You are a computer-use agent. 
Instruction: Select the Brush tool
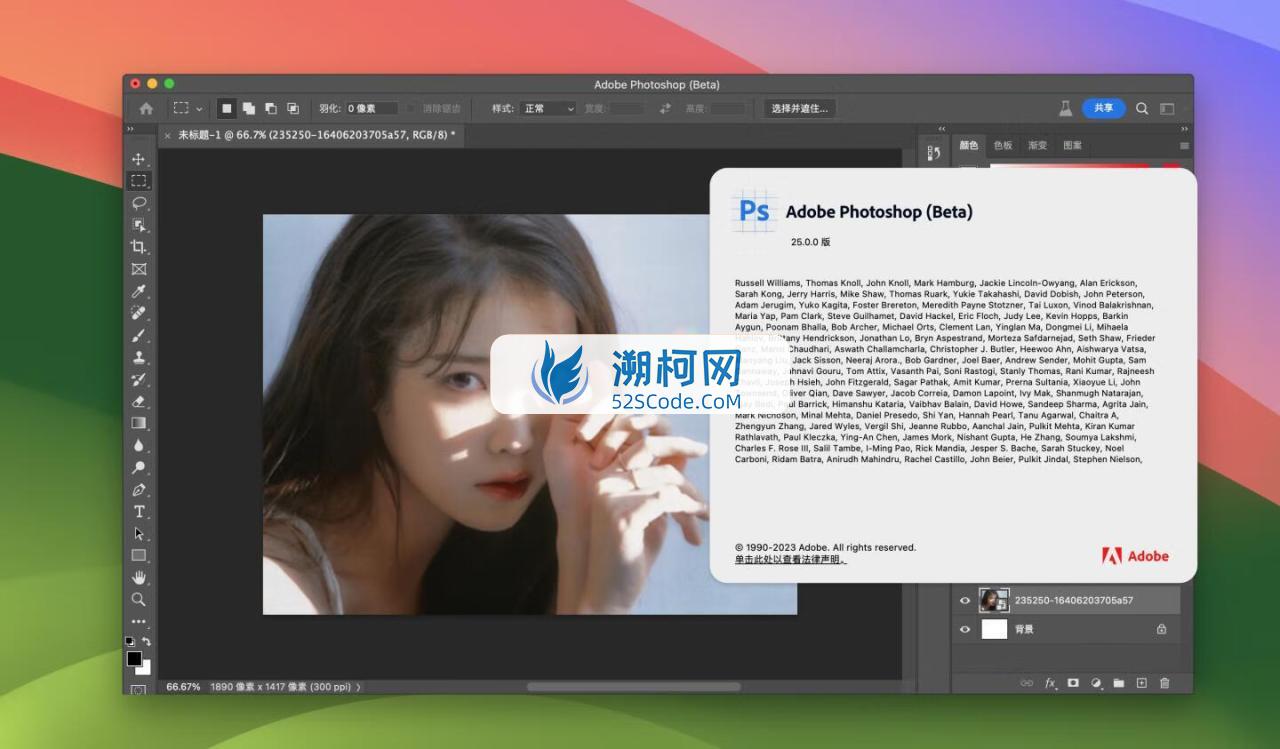click(139, 335)
